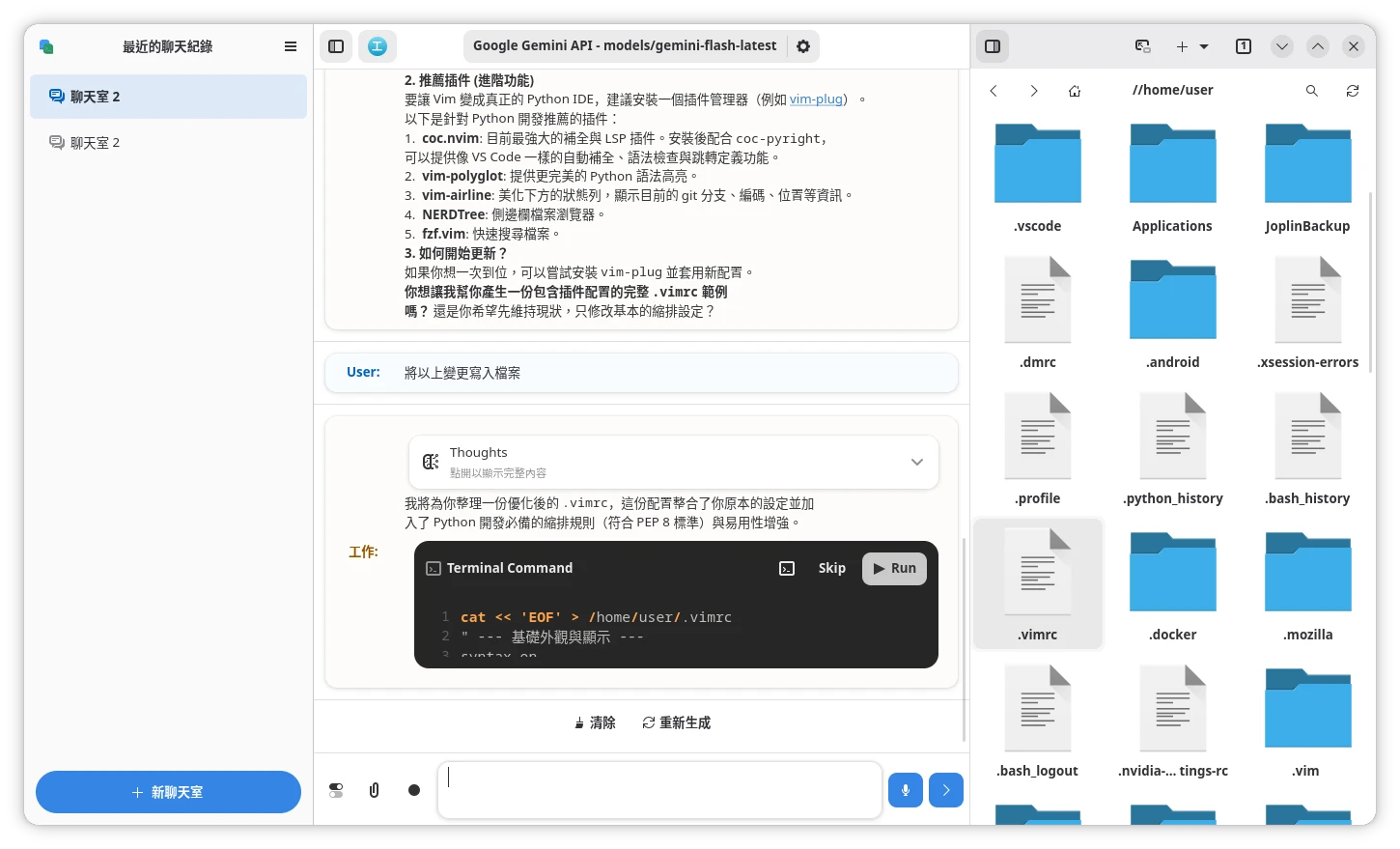Toggle the chat sidebar panel icon
The height and width of the screenshot is (849, 1400).
[x=336, y=46]
